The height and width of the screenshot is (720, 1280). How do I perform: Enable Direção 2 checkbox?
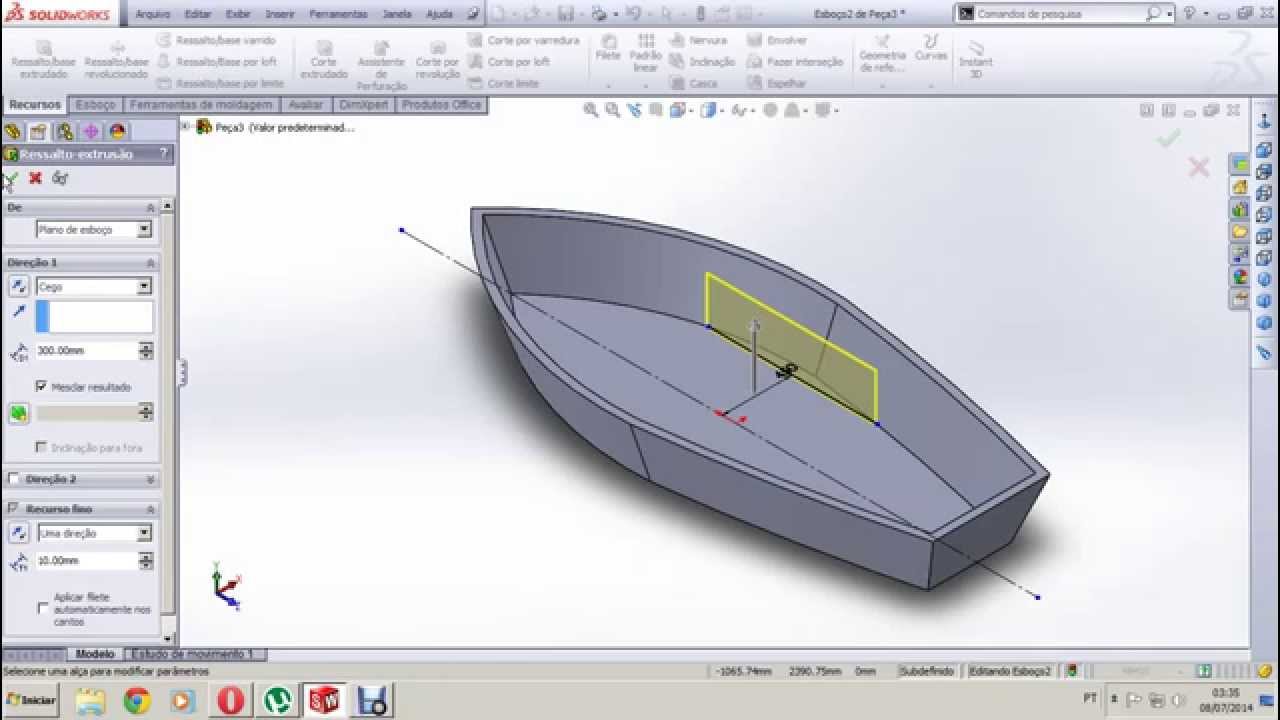pyautogui.click(x=14, y=479)
